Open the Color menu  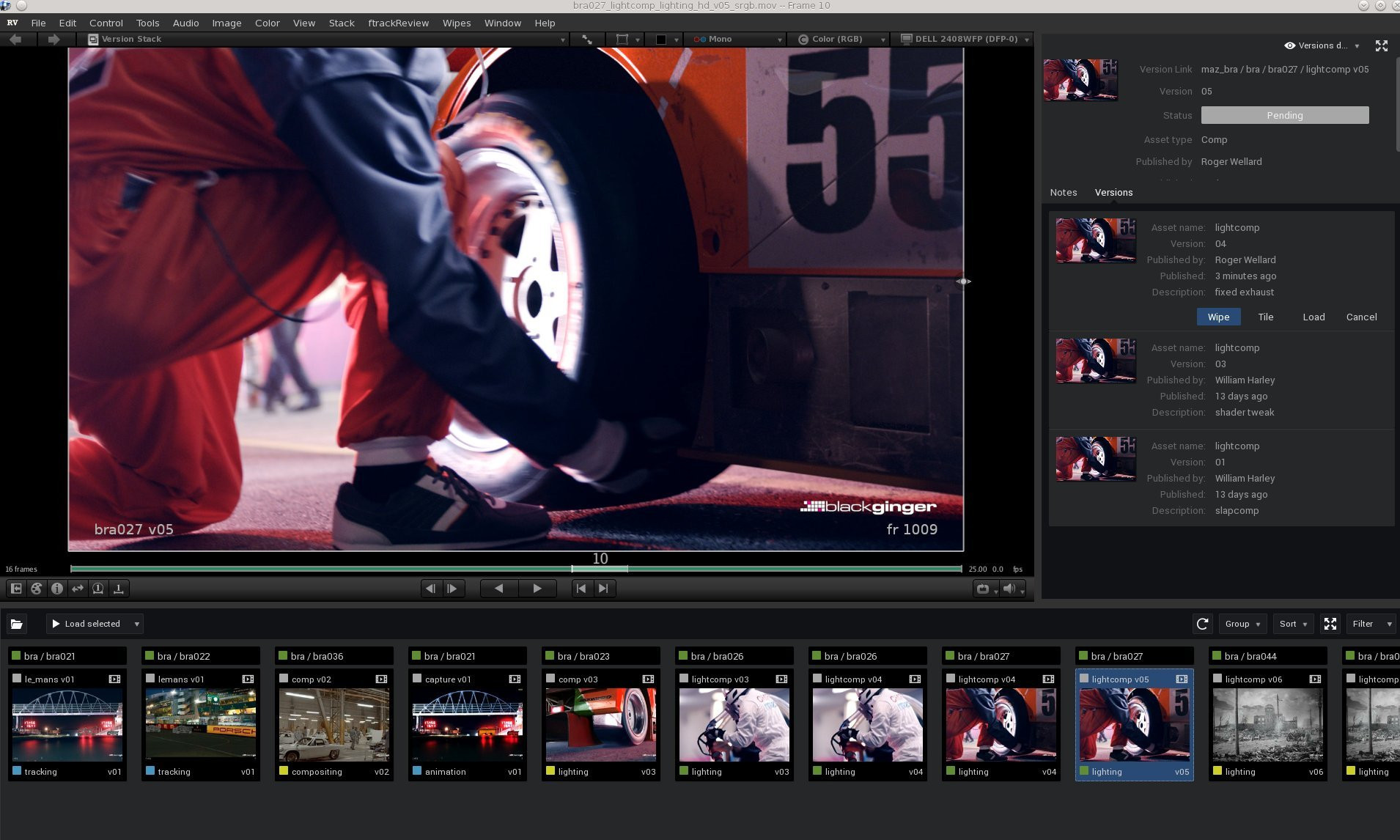point(267,23)
